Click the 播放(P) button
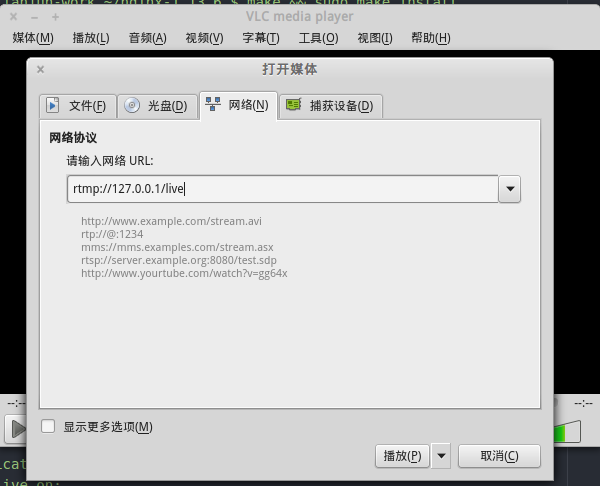The width and height of the screenshot is (600, 486). (x=402, y=456)
